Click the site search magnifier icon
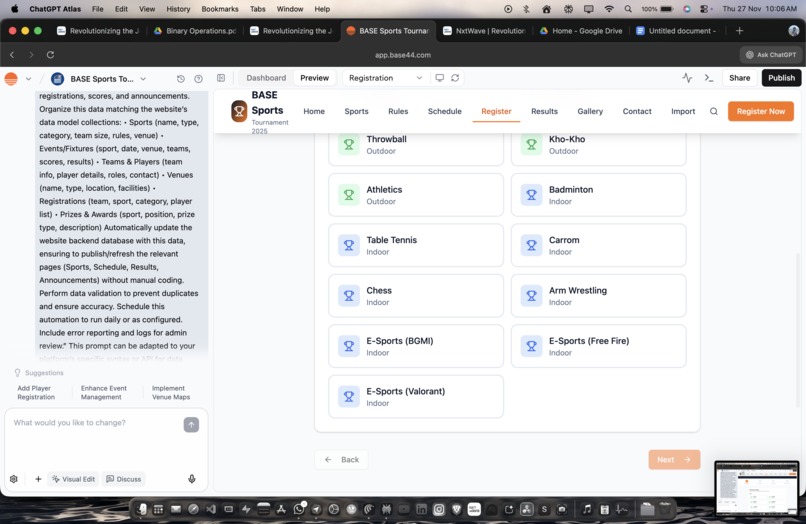This screenshot has width=806, height=524. coord(713,111)
